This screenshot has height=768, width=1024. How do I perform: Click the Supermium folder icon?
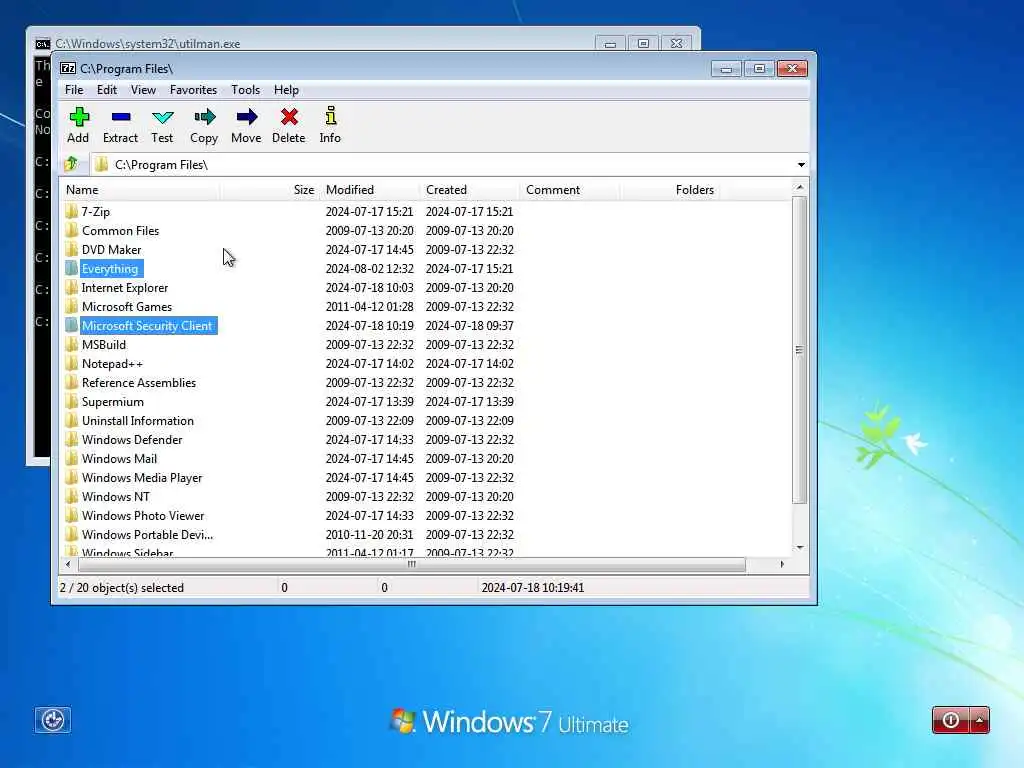click(72, 402)
